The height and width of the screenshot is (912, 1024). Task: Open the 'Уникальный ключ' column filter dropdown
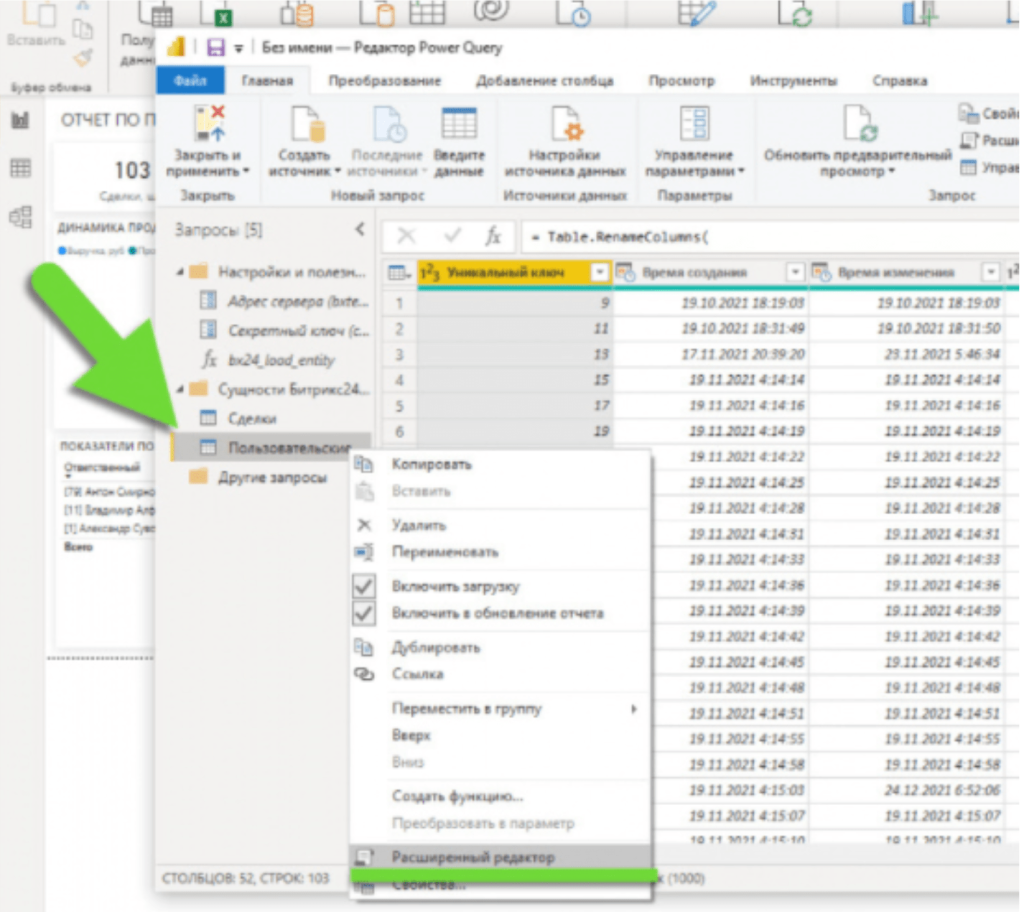tap(600, 272)
